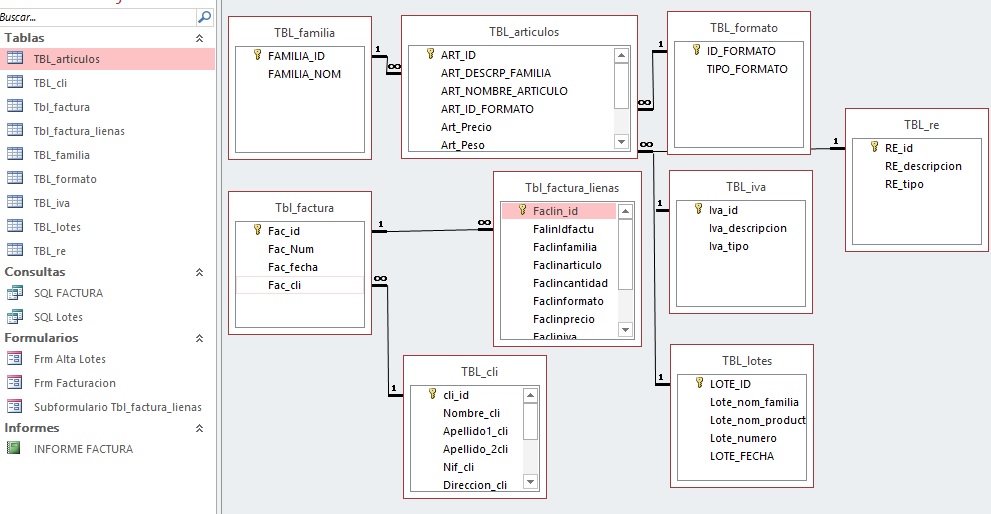Click the key icon next to cli_id

(x=432, y=395)
